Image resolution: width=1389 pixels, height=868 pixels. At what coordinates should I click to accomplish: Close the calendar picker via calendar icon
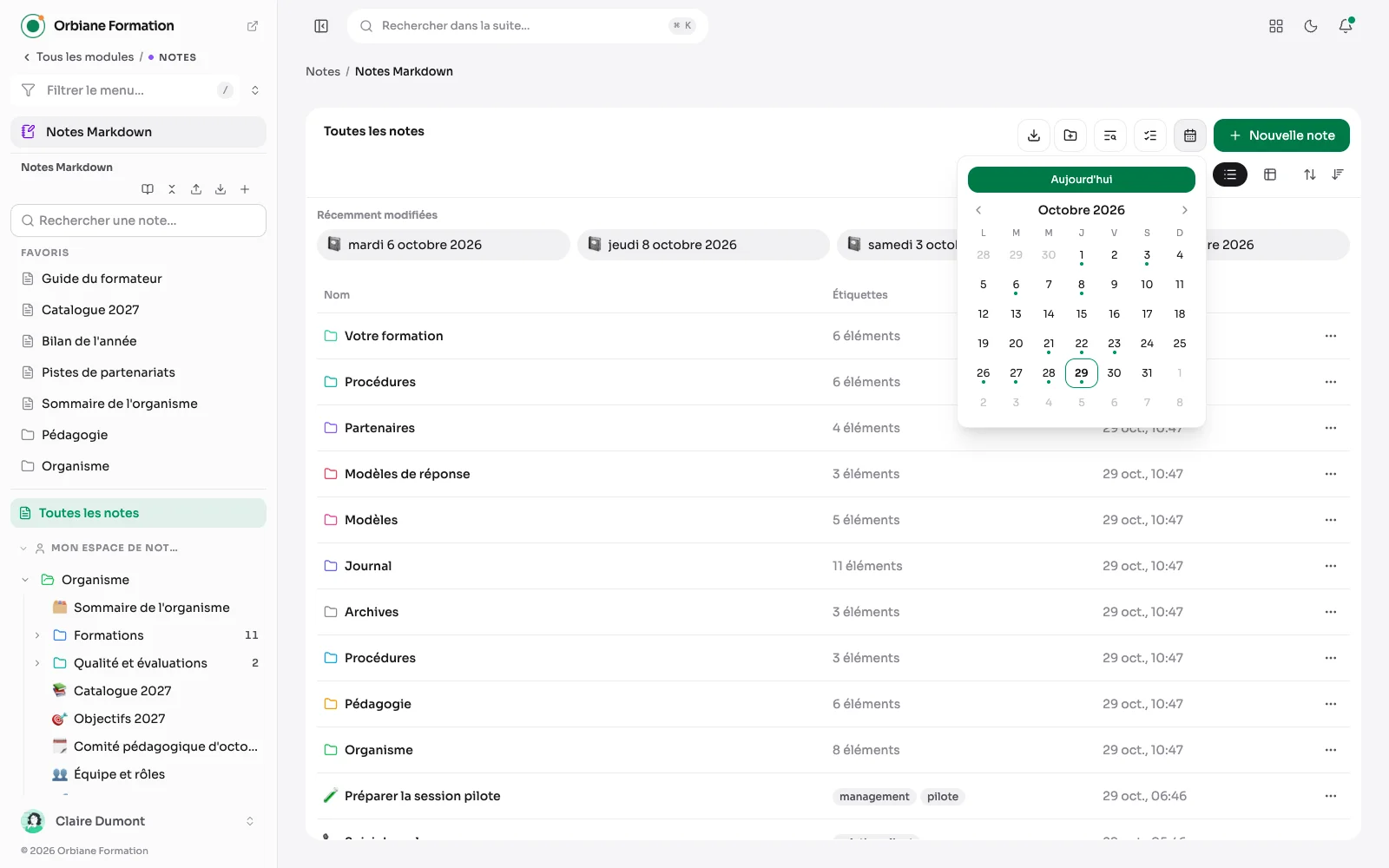[1190, 135]
